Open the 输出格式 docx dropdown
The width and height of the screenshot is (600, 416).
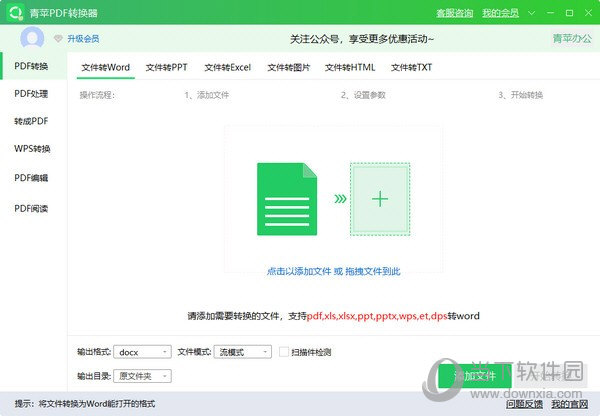pyautogui.click(x=142, y=352)
